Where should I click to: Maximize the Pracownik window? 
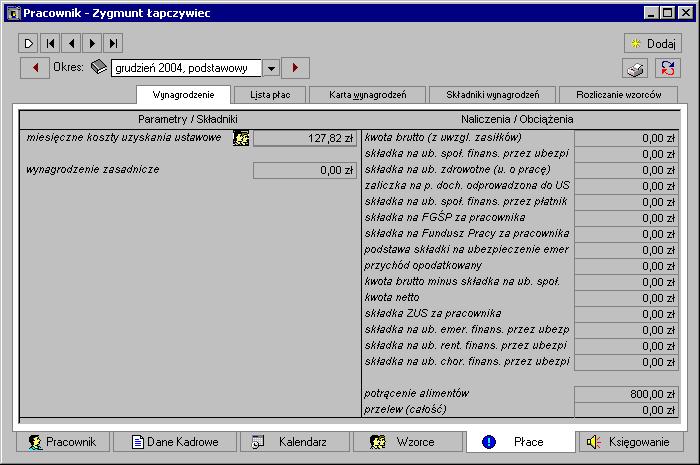667,13
